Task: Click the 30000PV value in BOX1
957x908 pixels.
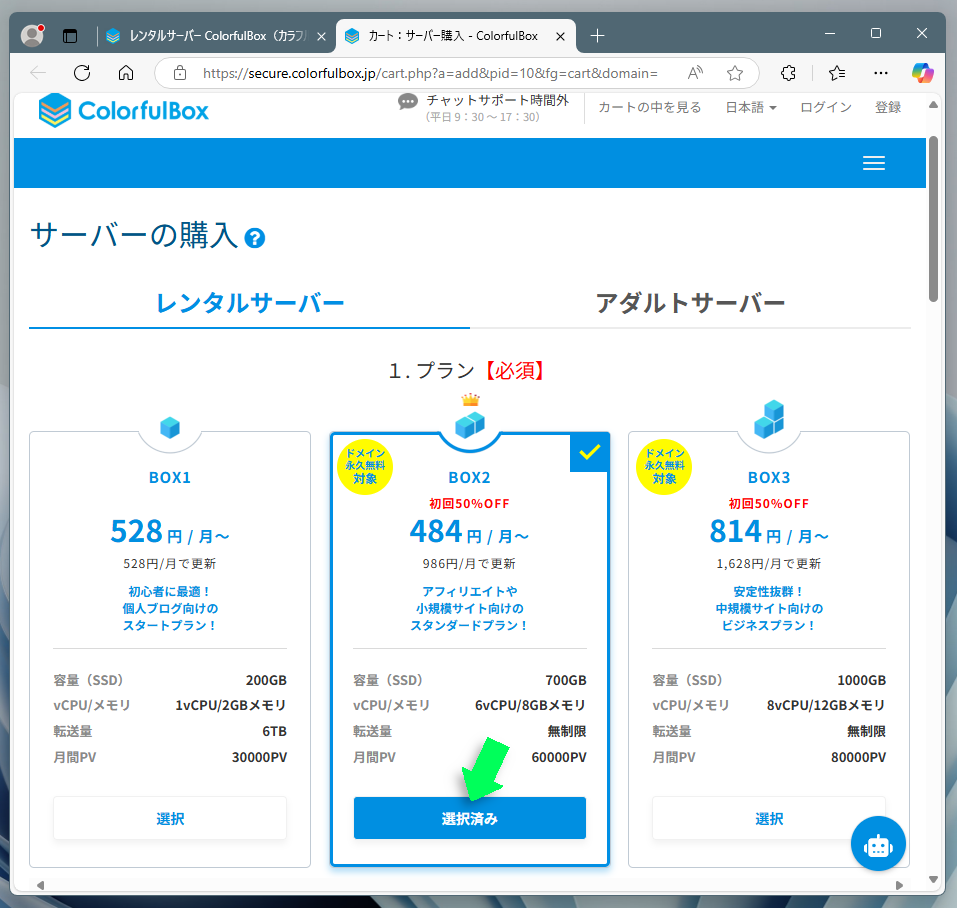Action: [259, 757]
